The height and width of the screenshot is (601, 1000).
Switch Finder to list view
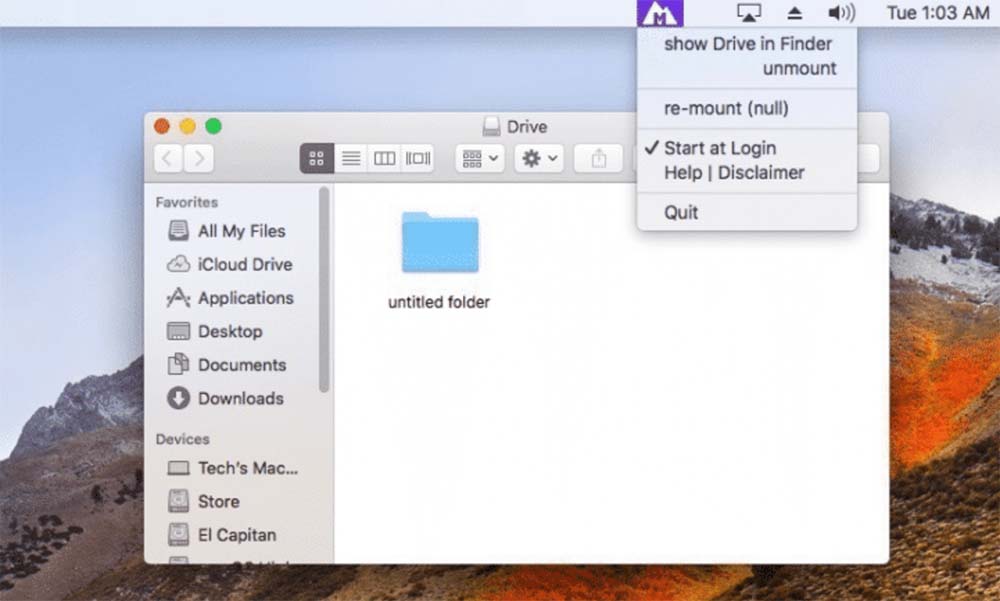coord(351,158)
